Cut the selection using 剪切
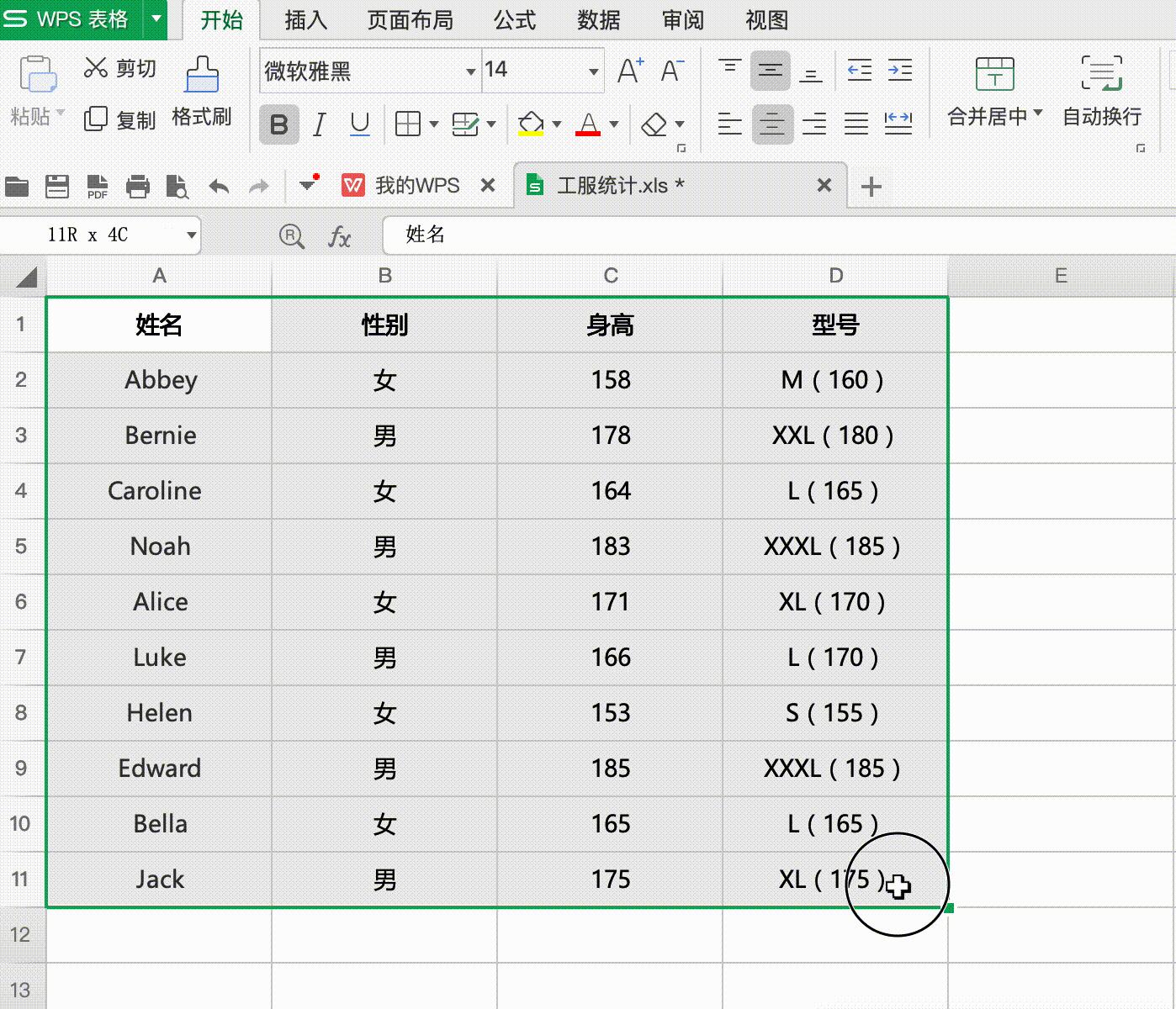 click(x=119, y=68)
